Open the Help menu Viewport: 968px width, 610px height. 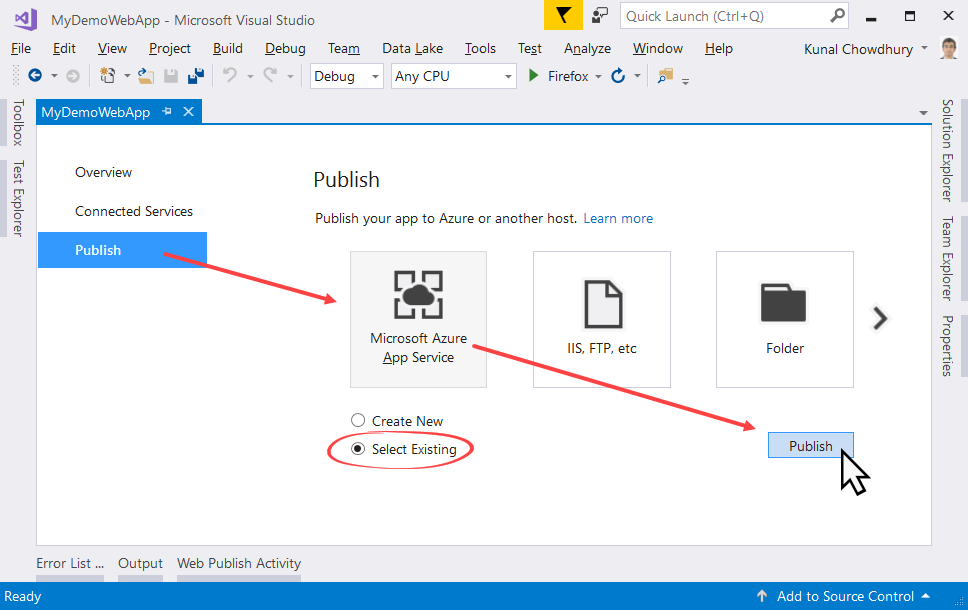[719, 48]
